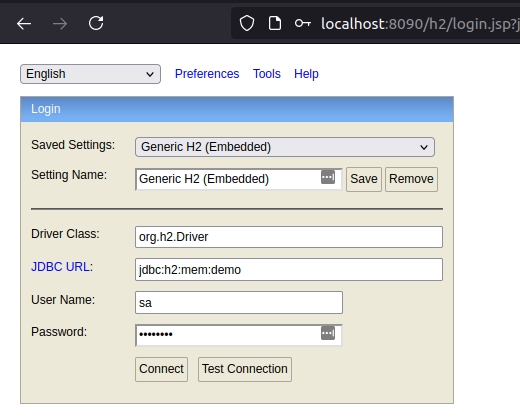Screen dimensions: 520x420
Task: Click into the User Name field
Action: 239,303
